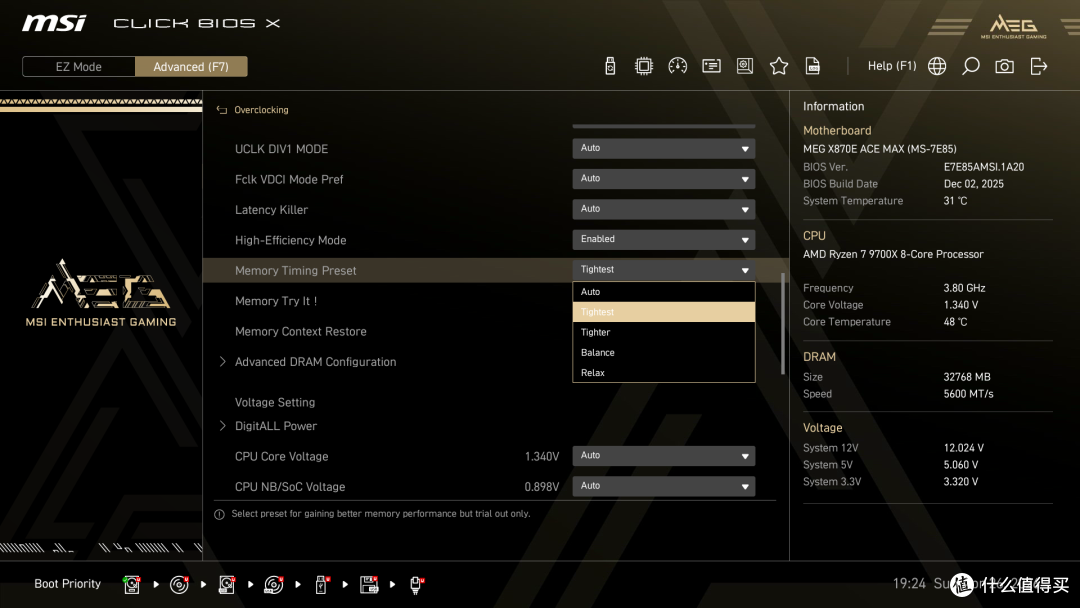Click the Motherboard heading in Information panel
The image size is (1080, 608).
click(x=837, y=131)
